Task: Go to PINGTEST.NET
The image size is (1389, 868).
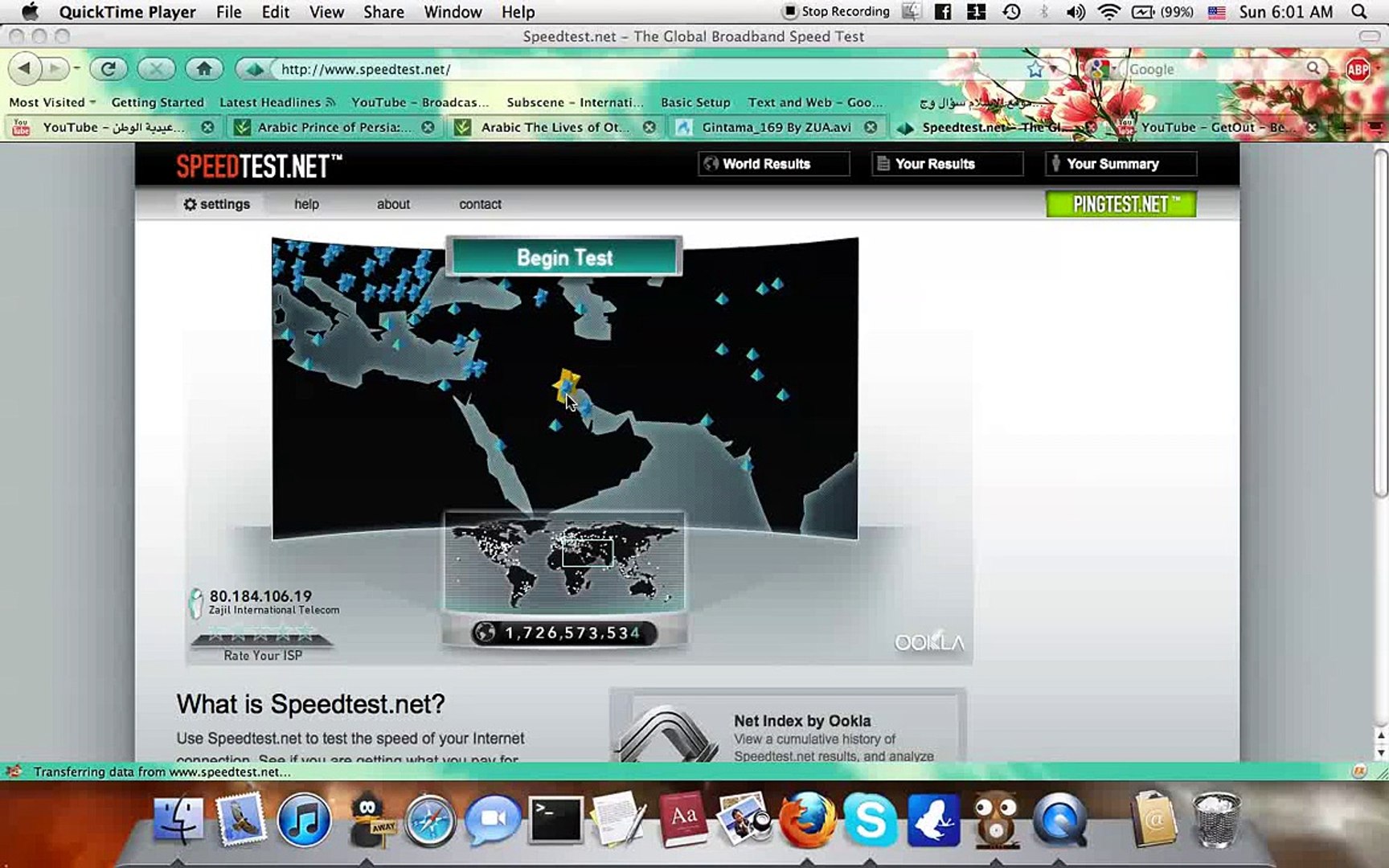Action: 1121,204
